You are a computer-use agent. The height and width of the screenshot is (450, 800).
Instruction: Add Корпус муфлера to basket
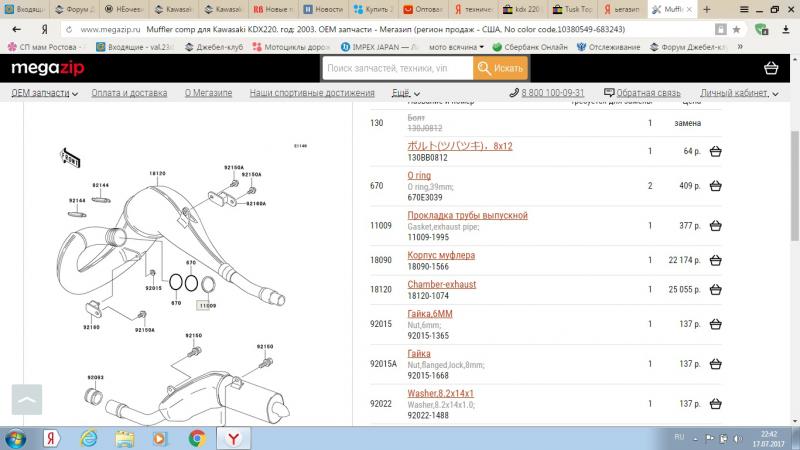click(x=716, y=261)
